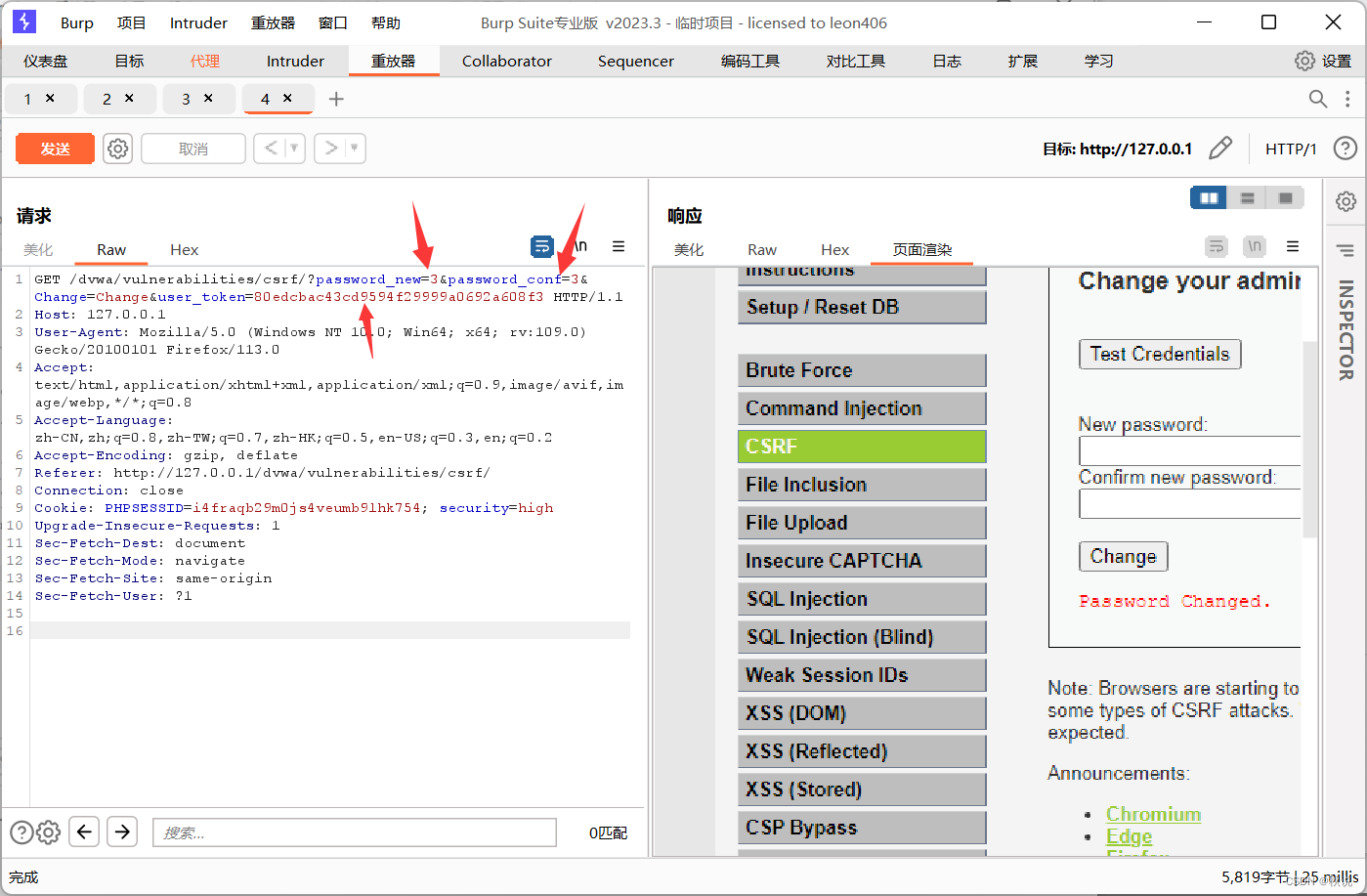Expand the back history dropdown arrow
This screenshot has height=896, width=1367.
295,149
